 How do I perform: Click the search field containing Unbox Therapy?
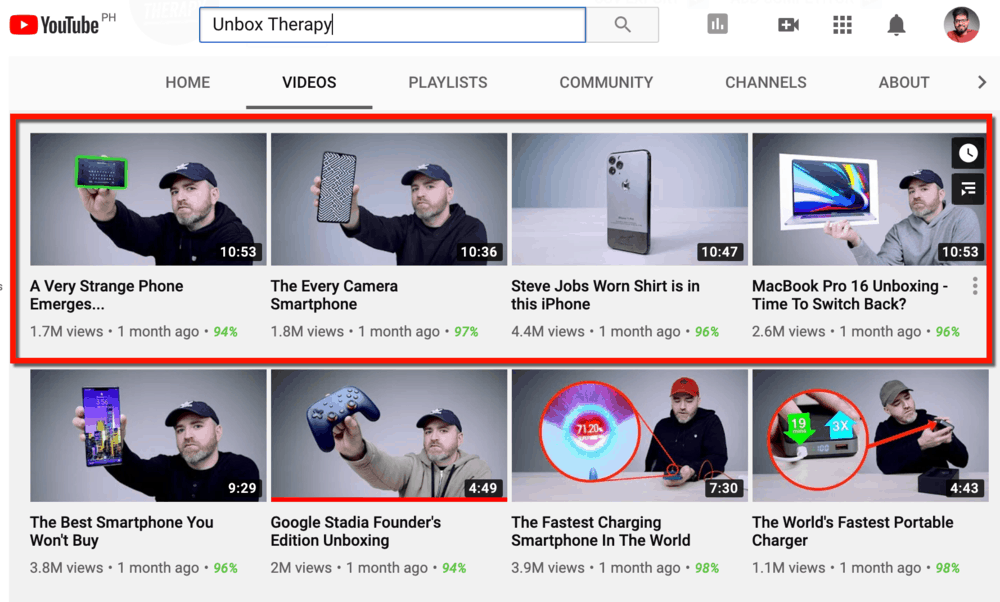click(x=392, y=25)
